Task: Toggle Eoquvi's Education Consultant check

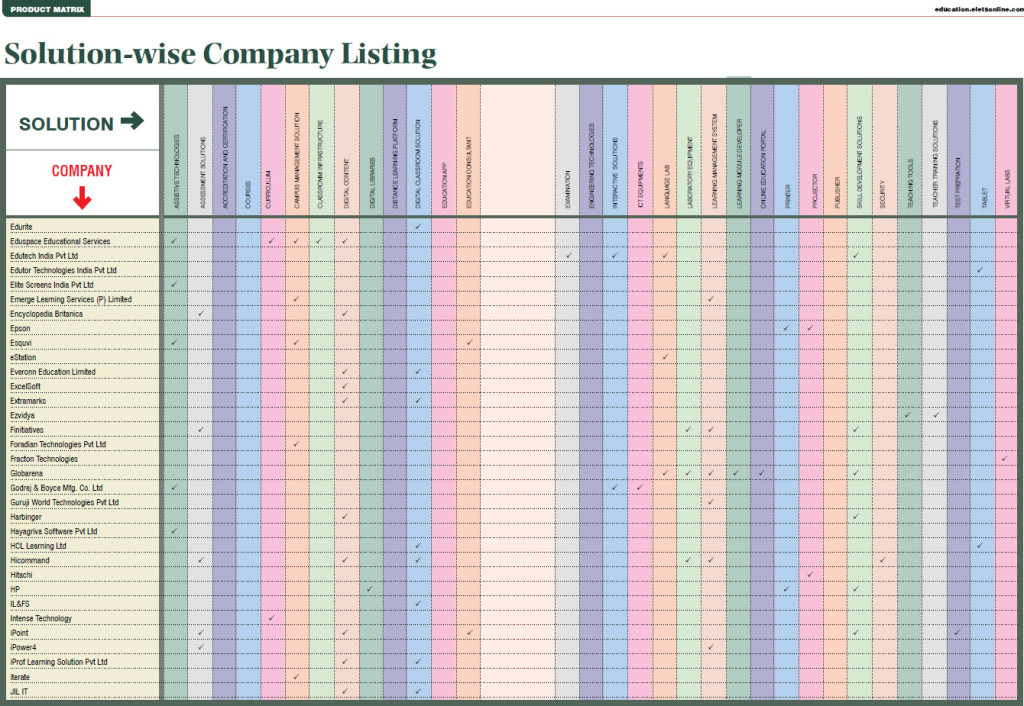Action: 469,342
